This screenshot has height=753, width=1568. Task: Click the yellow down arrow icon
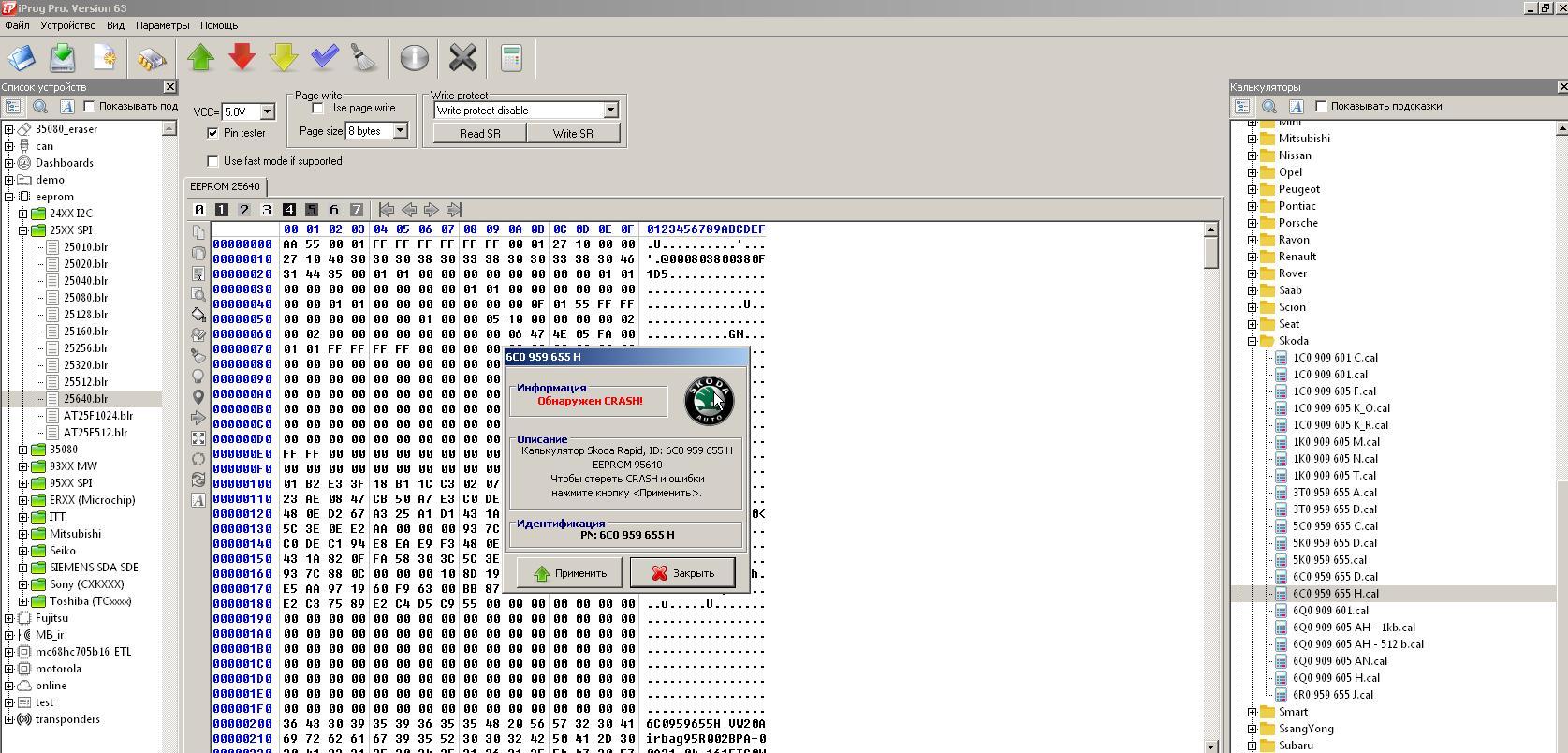tap(284, 58)
